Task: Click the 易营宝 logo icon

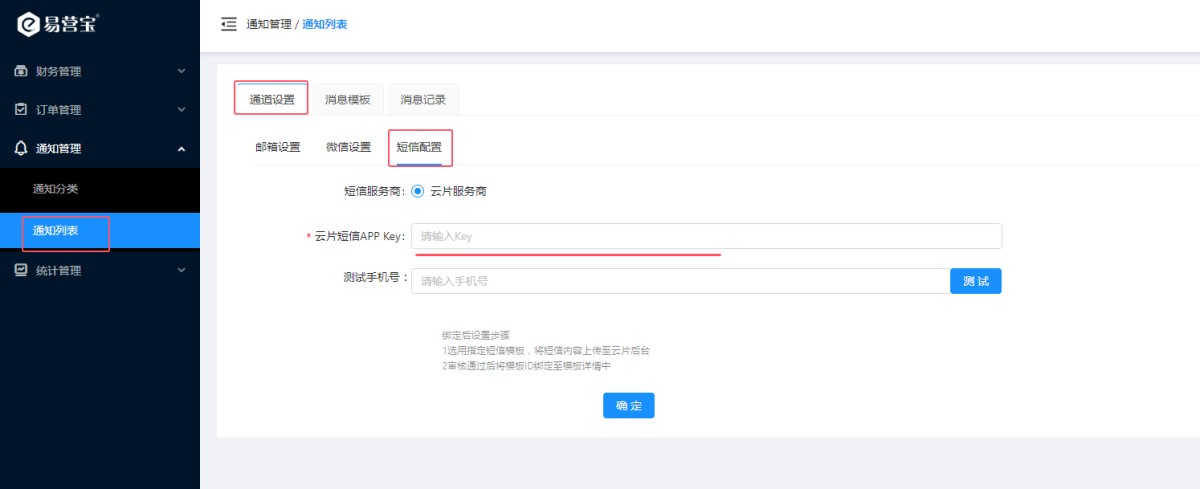Action: tap(29, 24)
